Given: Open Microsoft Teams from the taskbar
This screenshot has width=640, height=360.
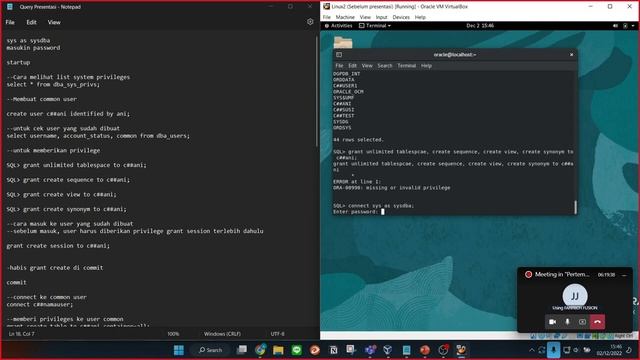Looking at the screenshot, I should coord(370,350).
